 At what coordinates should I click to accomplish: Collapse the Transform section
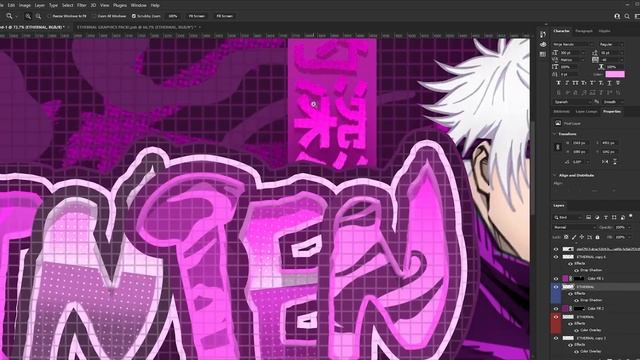tap(555, 134)
